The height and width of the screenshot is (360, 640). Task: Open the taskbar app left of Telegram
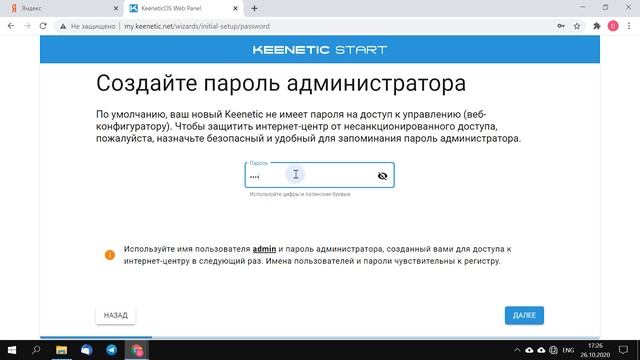87,350
